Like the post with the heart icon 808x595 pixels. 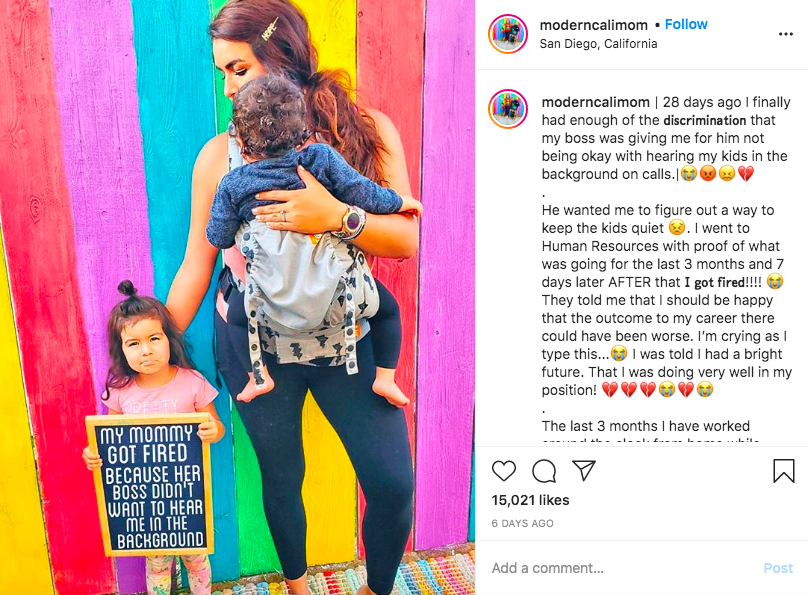[503, 471]
